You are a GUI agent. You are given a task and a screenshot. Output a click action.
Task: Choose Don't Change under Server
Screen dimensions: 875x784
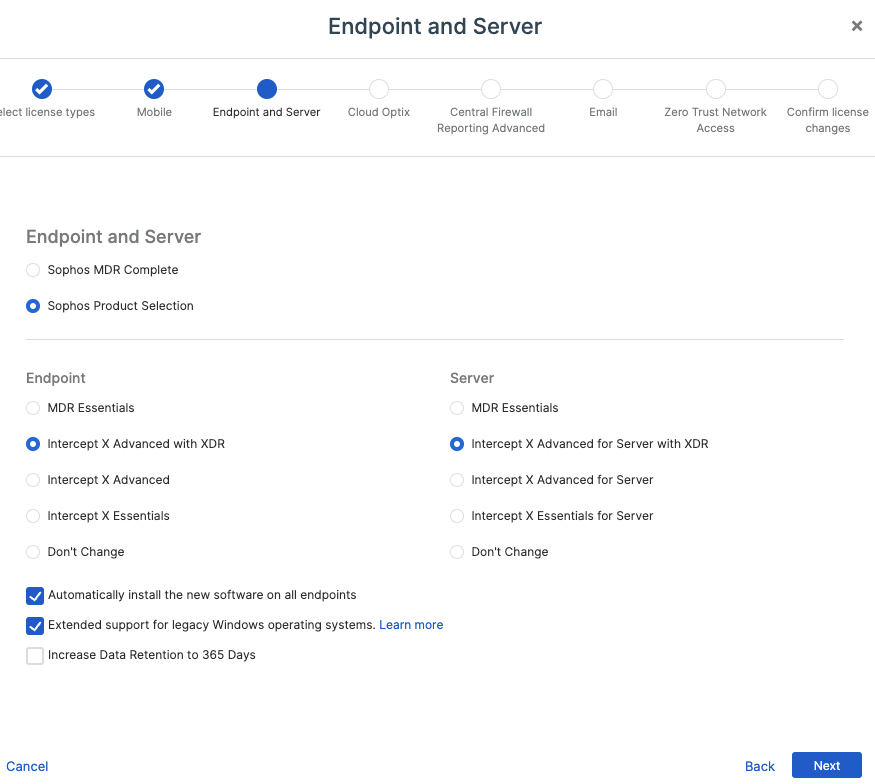click(457, 552)
